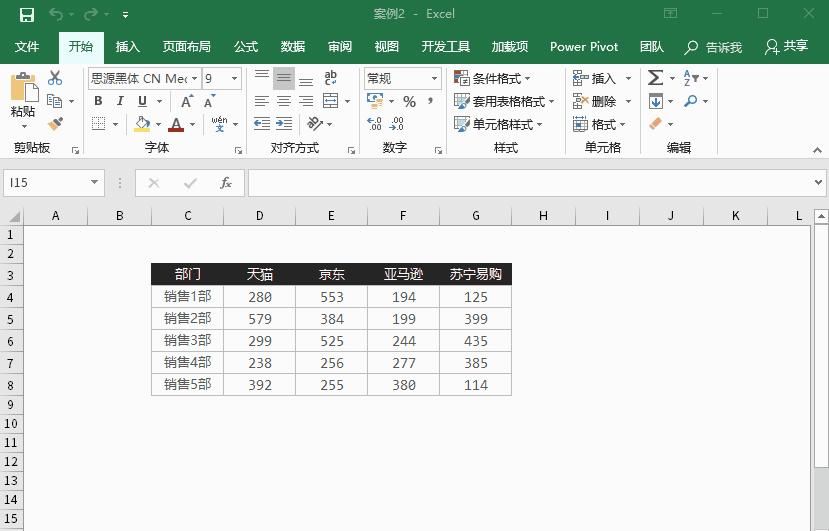Copy selection using the copy icon

click(54, 100)
